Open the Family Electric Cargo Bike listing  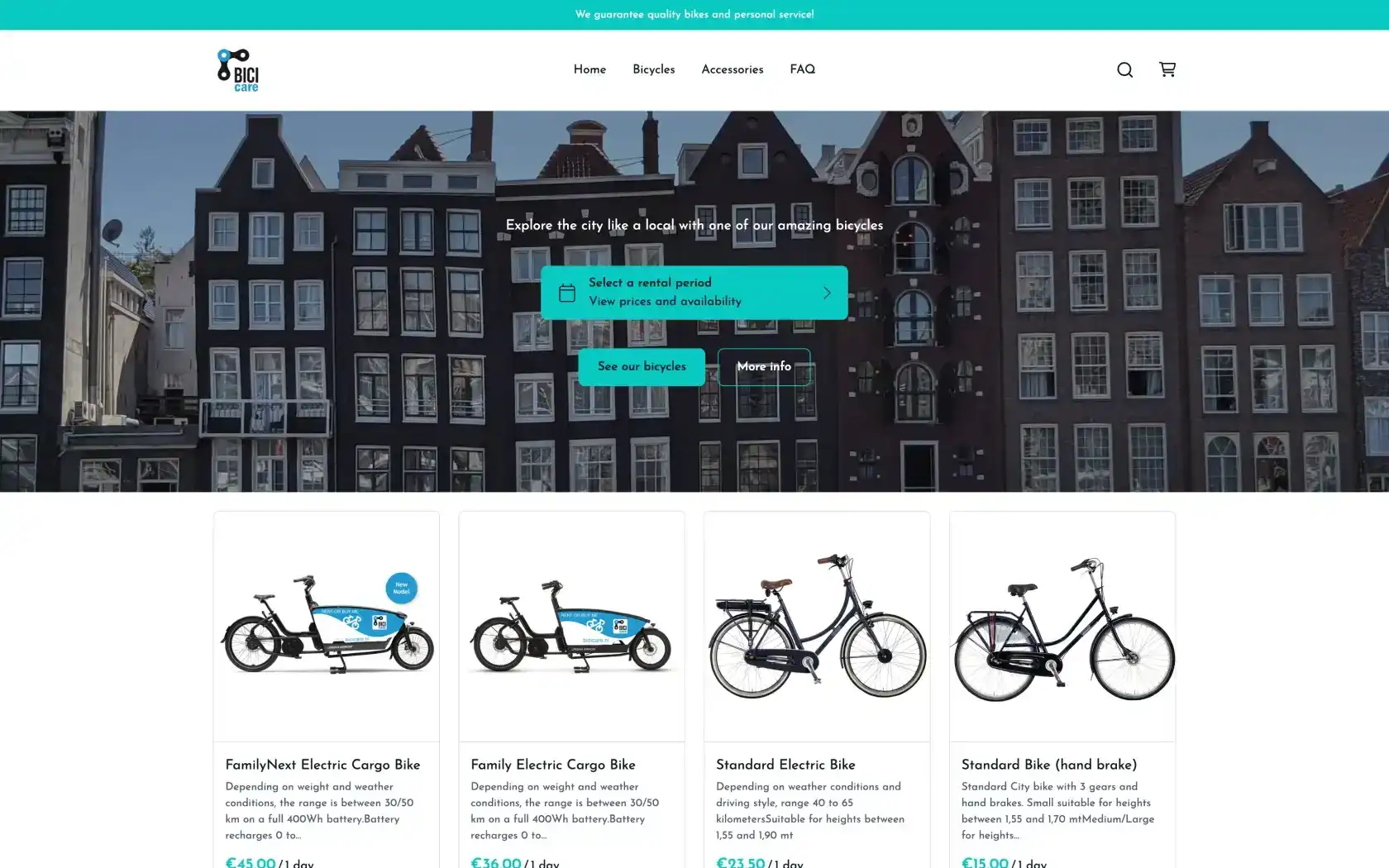[x=552, y=765]
